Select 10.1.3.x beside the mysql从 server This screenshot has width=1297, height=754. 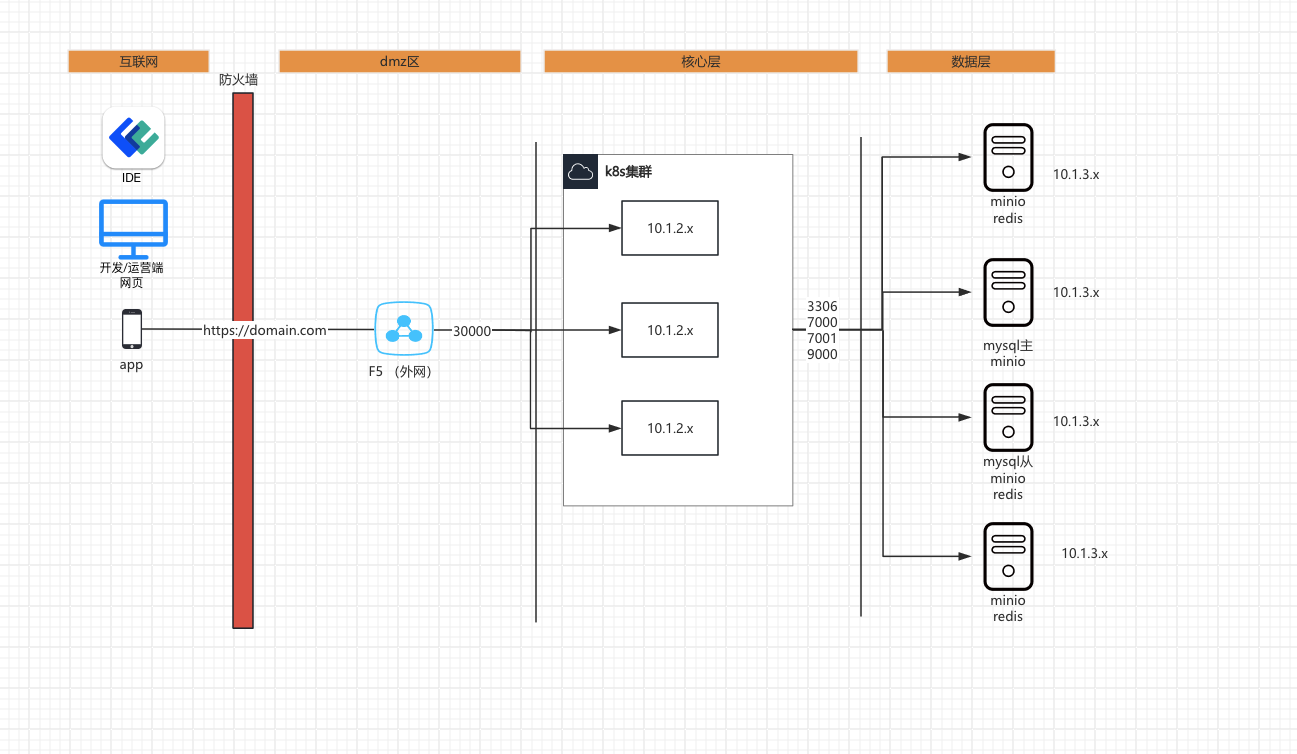[1076, 421]
